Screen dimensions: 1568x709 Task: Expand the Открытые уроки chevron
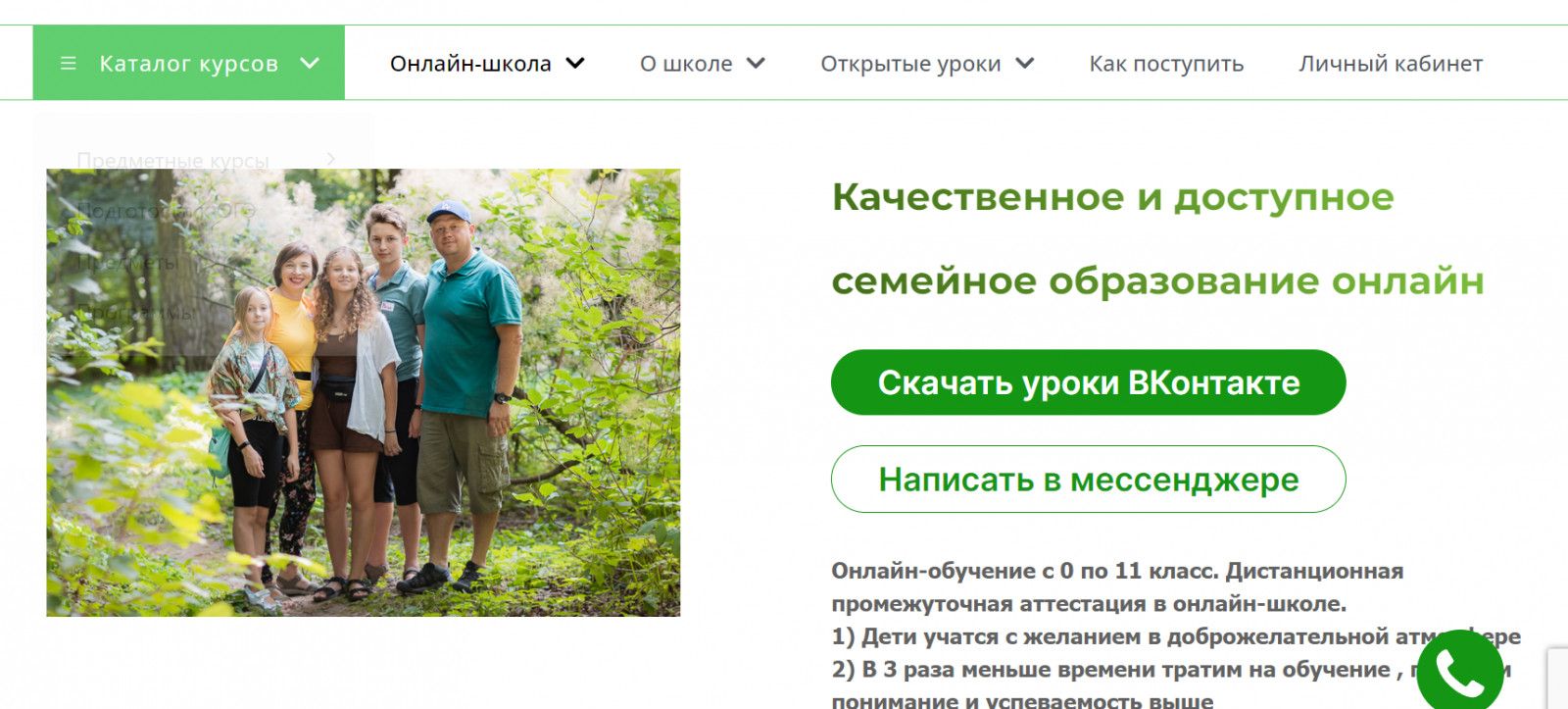(x=1025, y=63)
